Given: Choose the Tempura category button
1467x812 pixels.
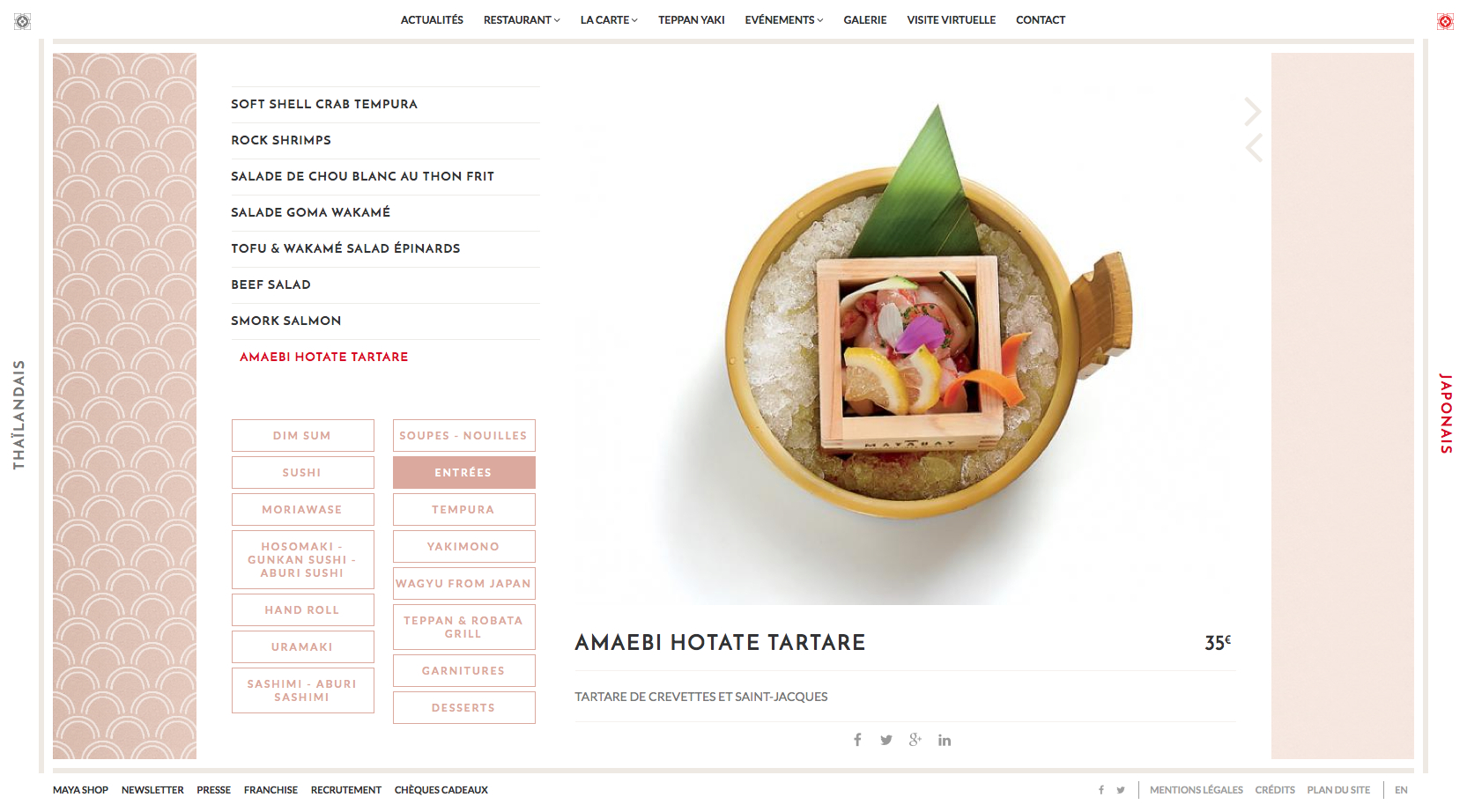Looking at the screenshot, I should coord(463,509).
